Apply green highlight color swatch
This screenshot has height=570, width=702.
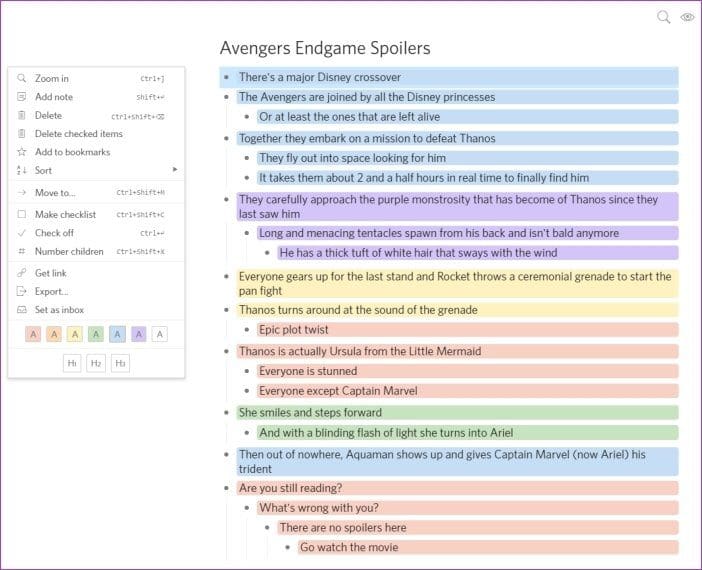click(96, 334)
